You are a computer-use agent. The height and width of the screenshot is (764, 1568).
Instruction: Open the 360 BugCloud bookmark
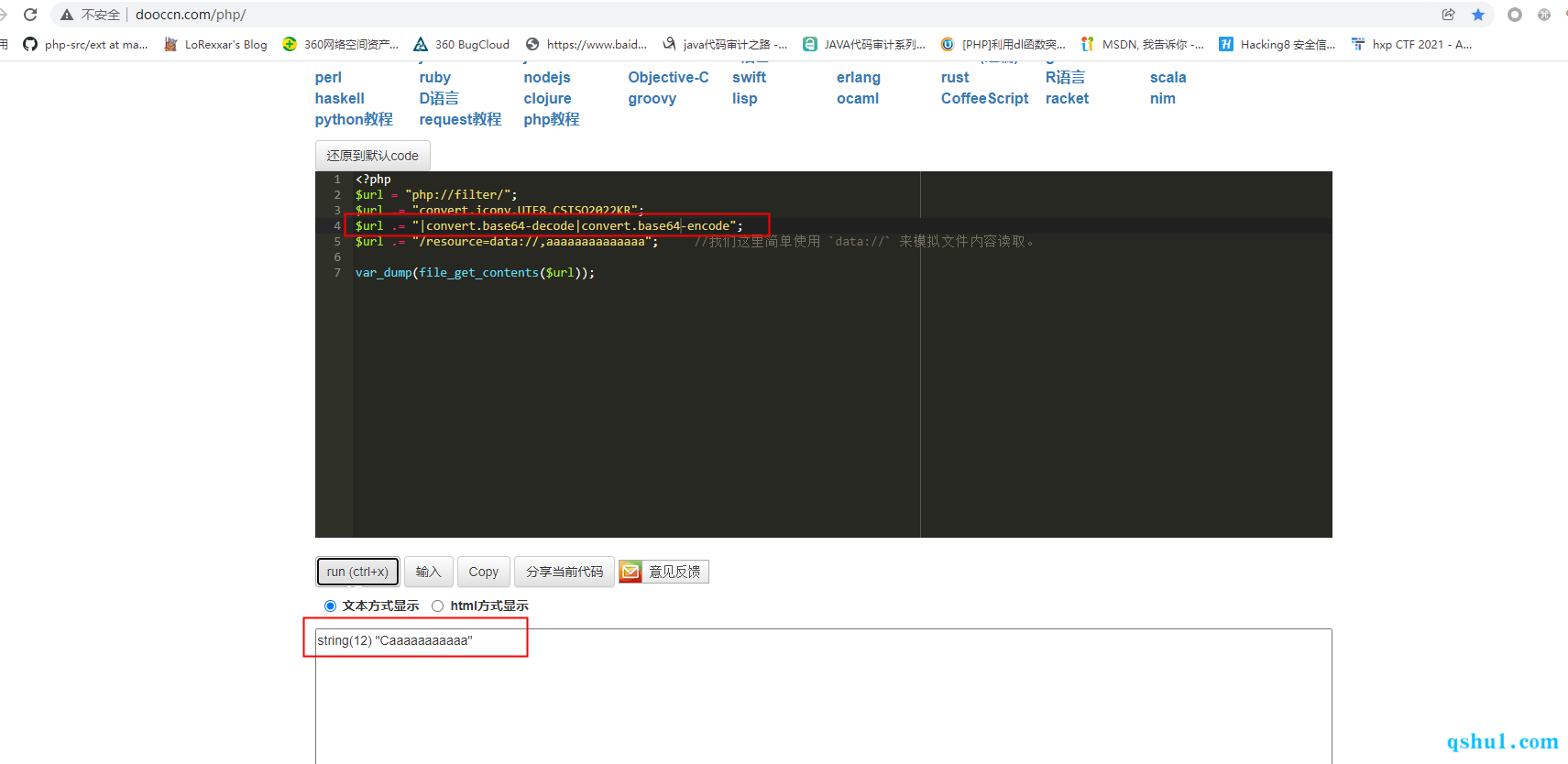tap(461, 44)
